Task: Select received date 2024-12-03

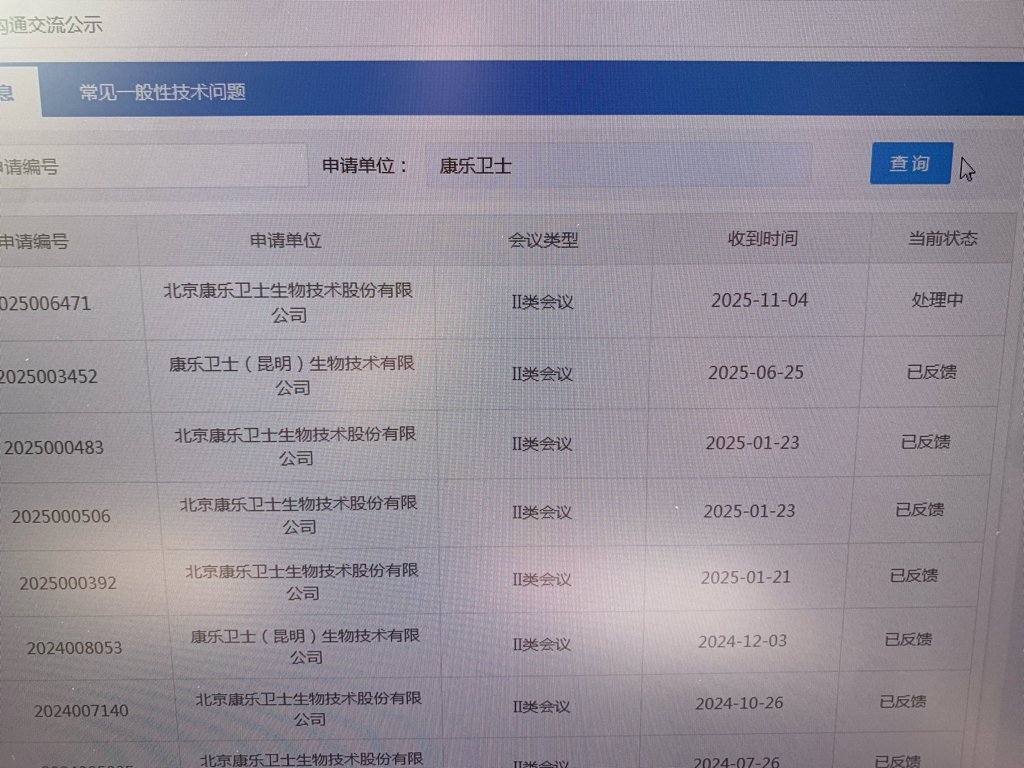Action: tap(743, 641)
